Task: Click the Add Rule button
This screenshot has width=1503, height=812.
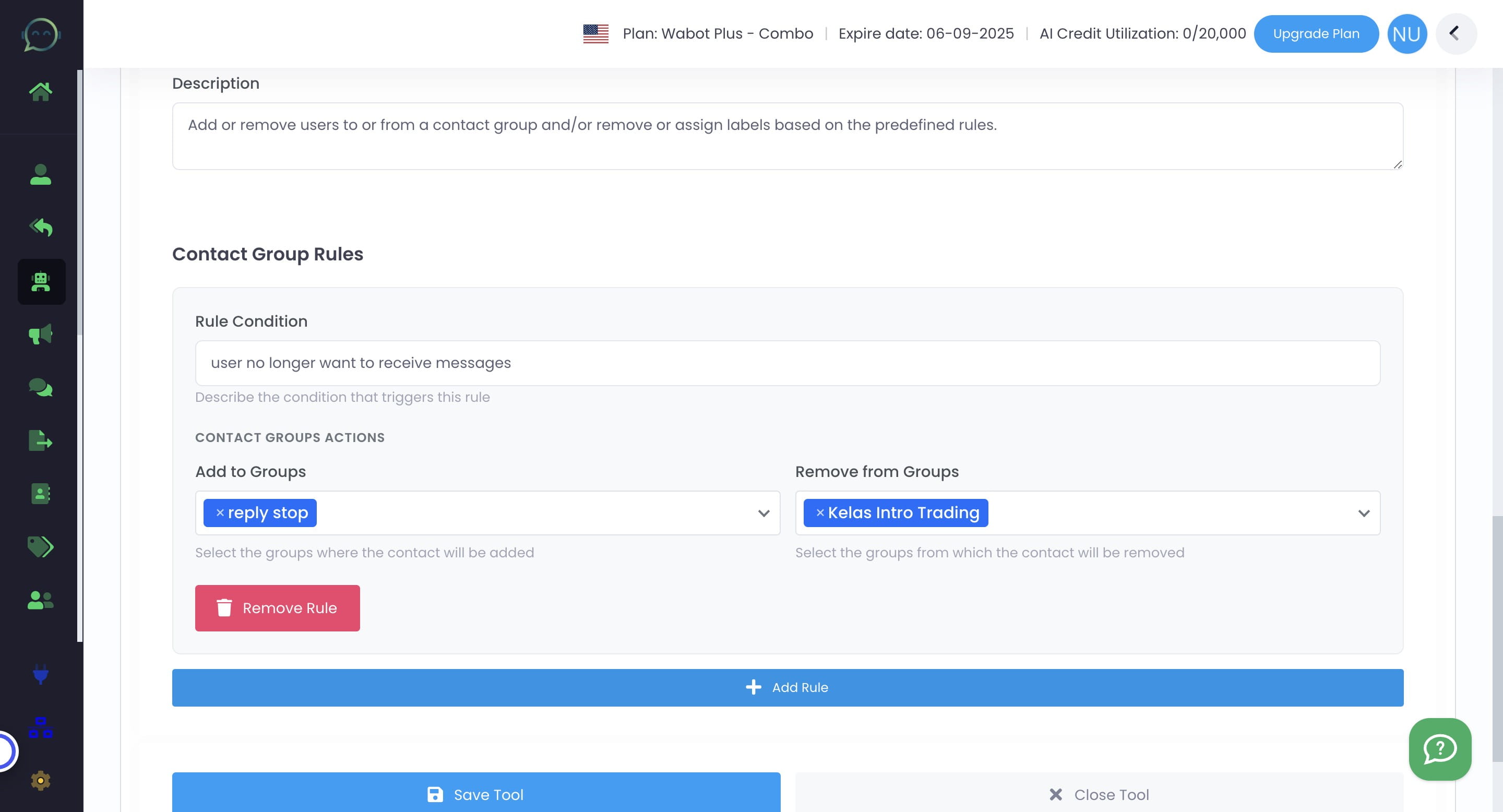Action: point(787,687)
